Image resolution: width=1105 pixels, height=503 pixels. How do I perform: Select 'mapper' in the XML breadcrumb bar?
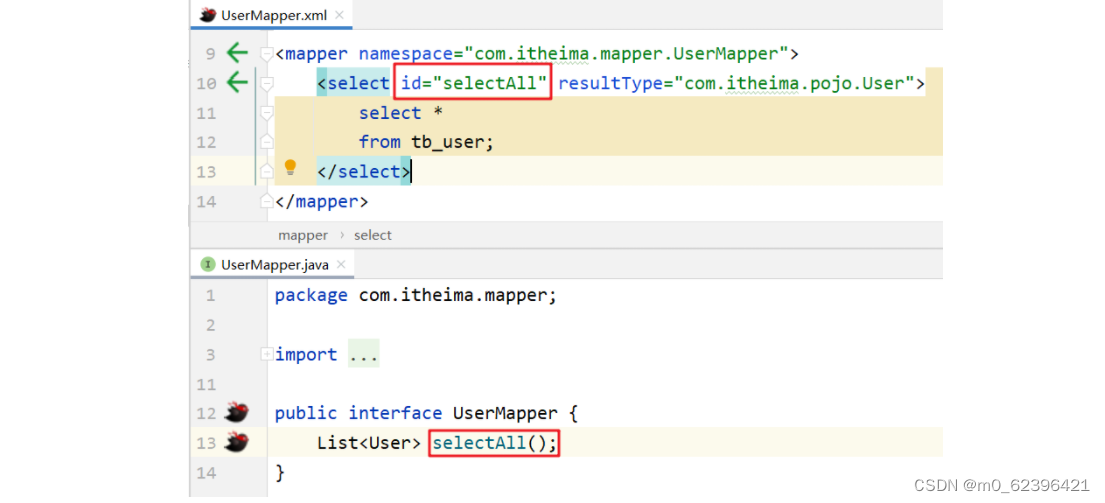(303, 235)
